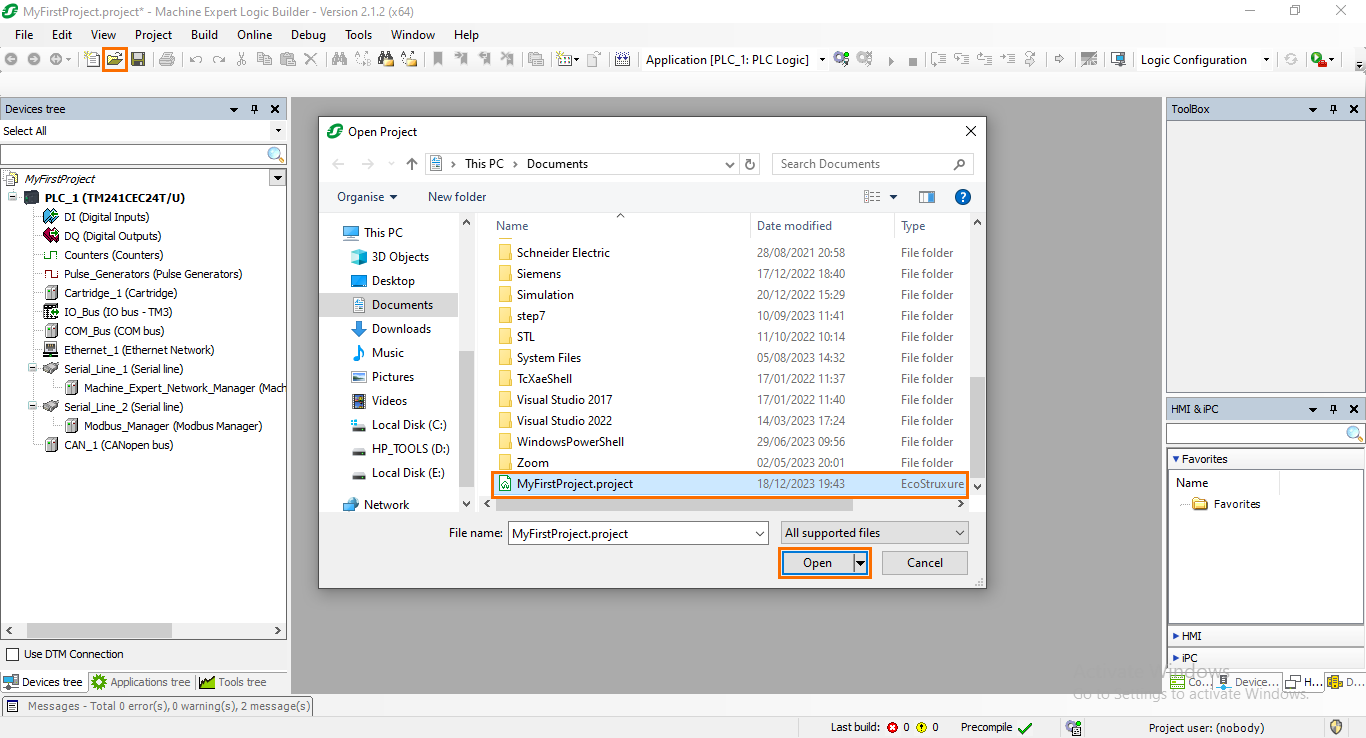This screenshot has width=1366, height=738.
Task: Click the dialog Help question mark icon
Action: pos(963,197)
